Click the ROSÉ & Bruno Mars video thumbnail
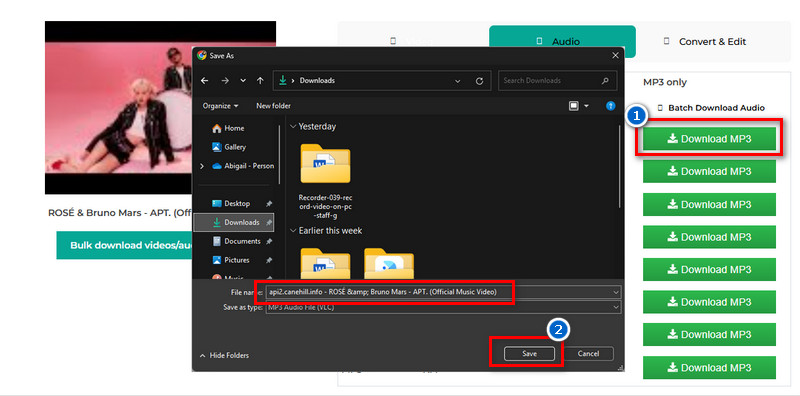This screenshot has width=800, height=396. [x=118, y=107]
